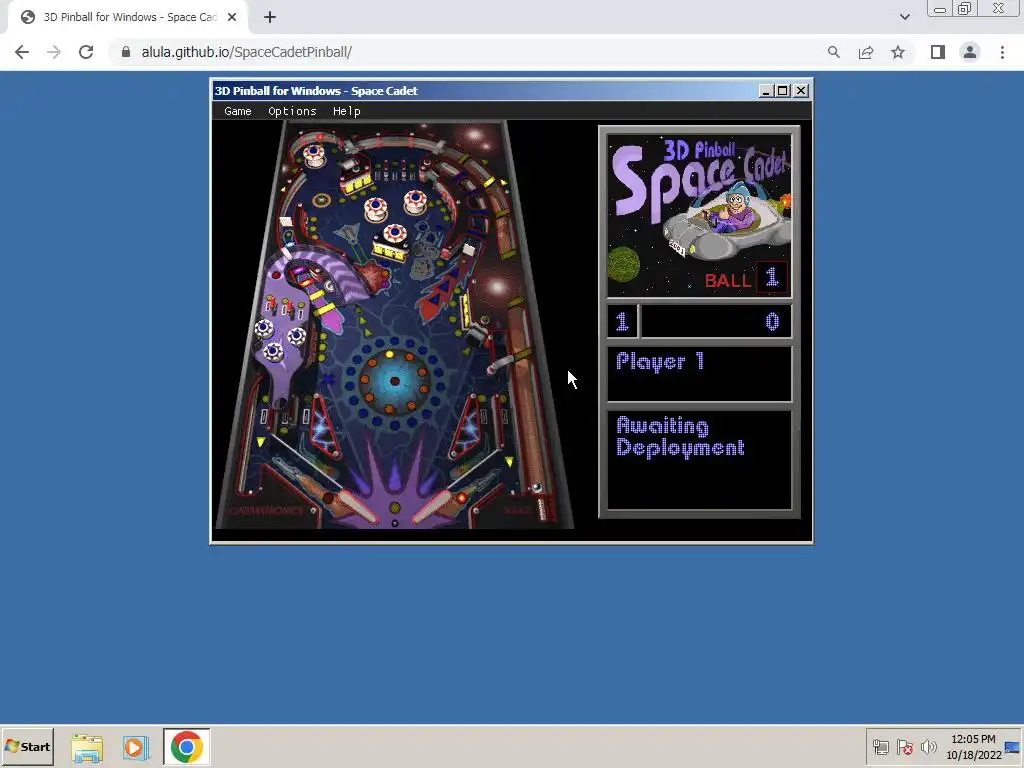The width and height of the screenshot is (1024, 768).
Task: Maximize the 3D Pinball game window
Action: 782,91
